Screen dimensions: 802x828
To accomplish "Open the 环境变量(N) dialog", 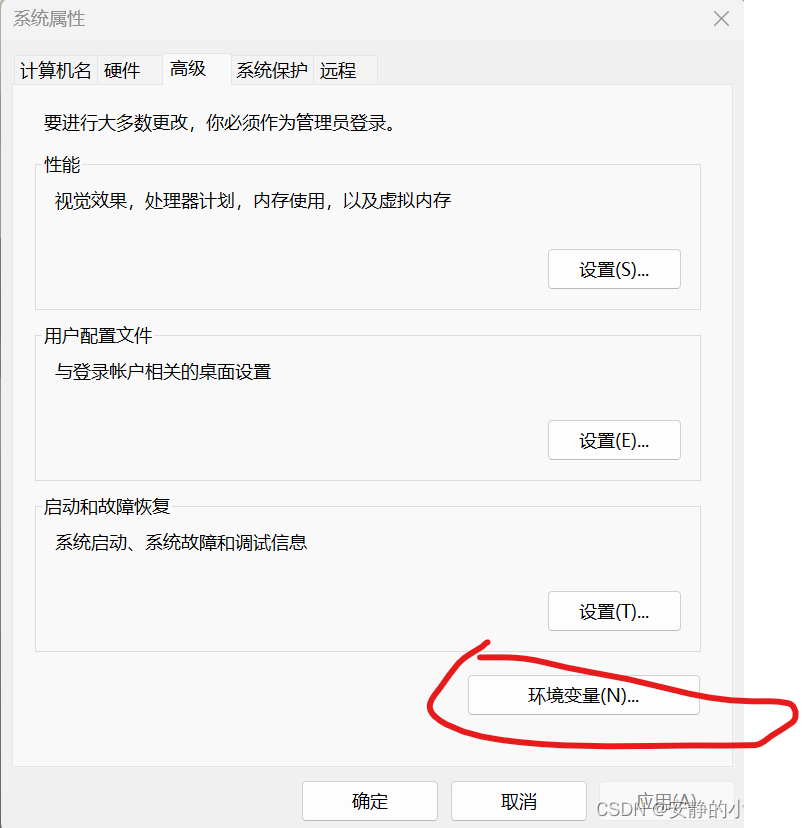I will [584, 695].
